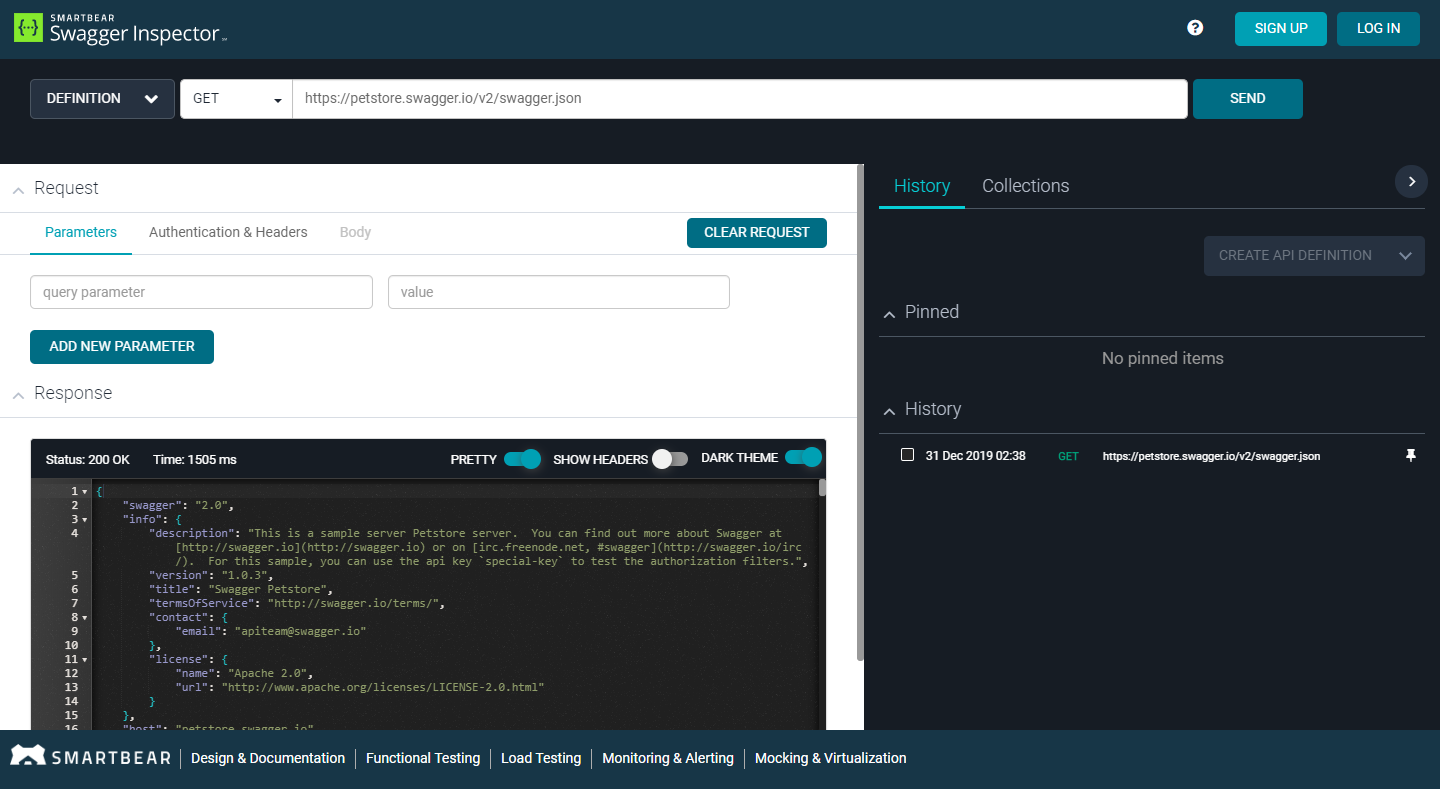Screen dimensions: 1440x789
Task: Open the GET method dropdown
Action: (x=236, y=99)
